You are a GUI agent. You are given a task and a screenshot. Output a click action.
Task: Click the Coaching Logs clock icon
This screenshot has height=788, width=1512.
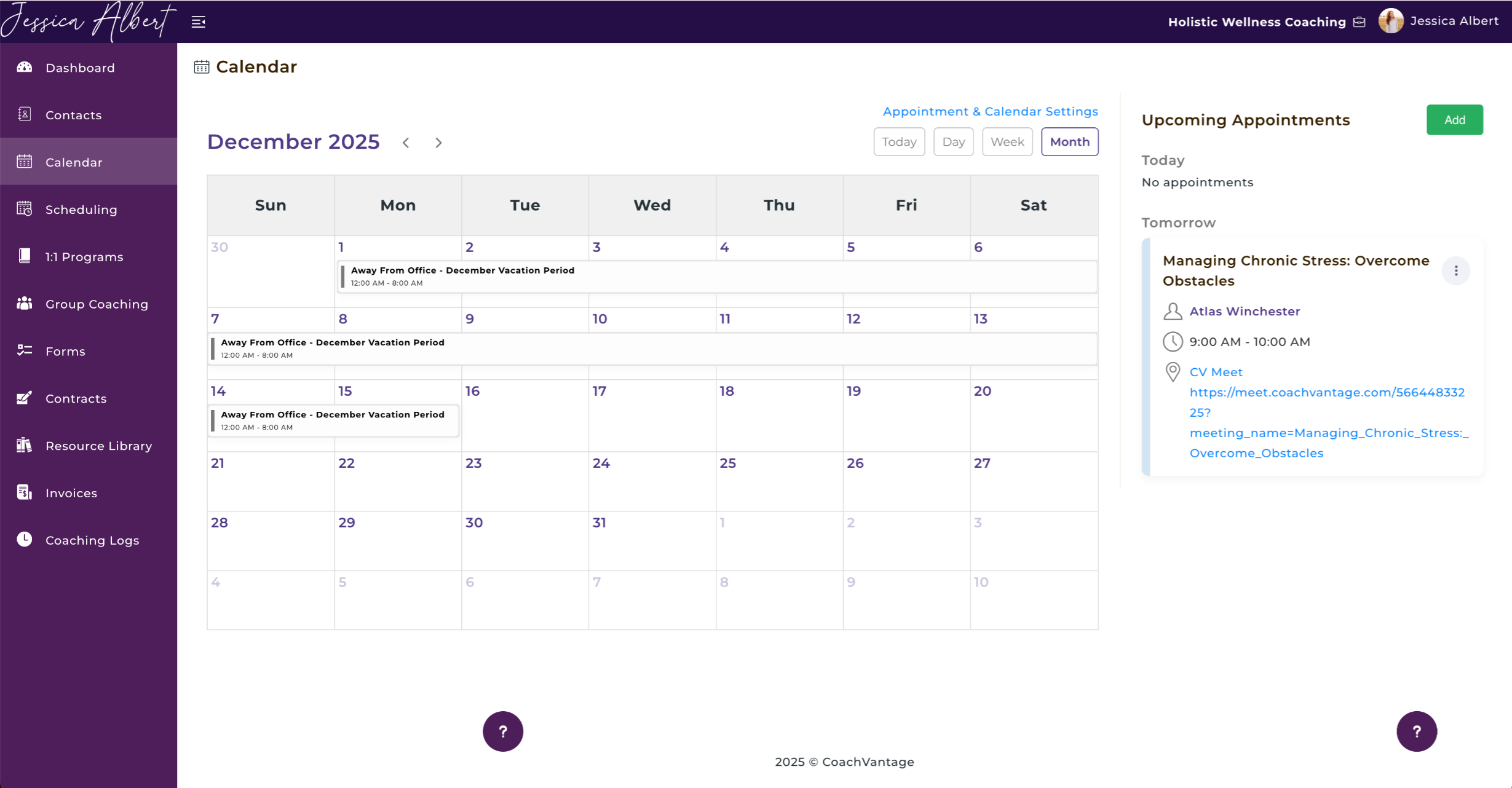pos(25,539)
